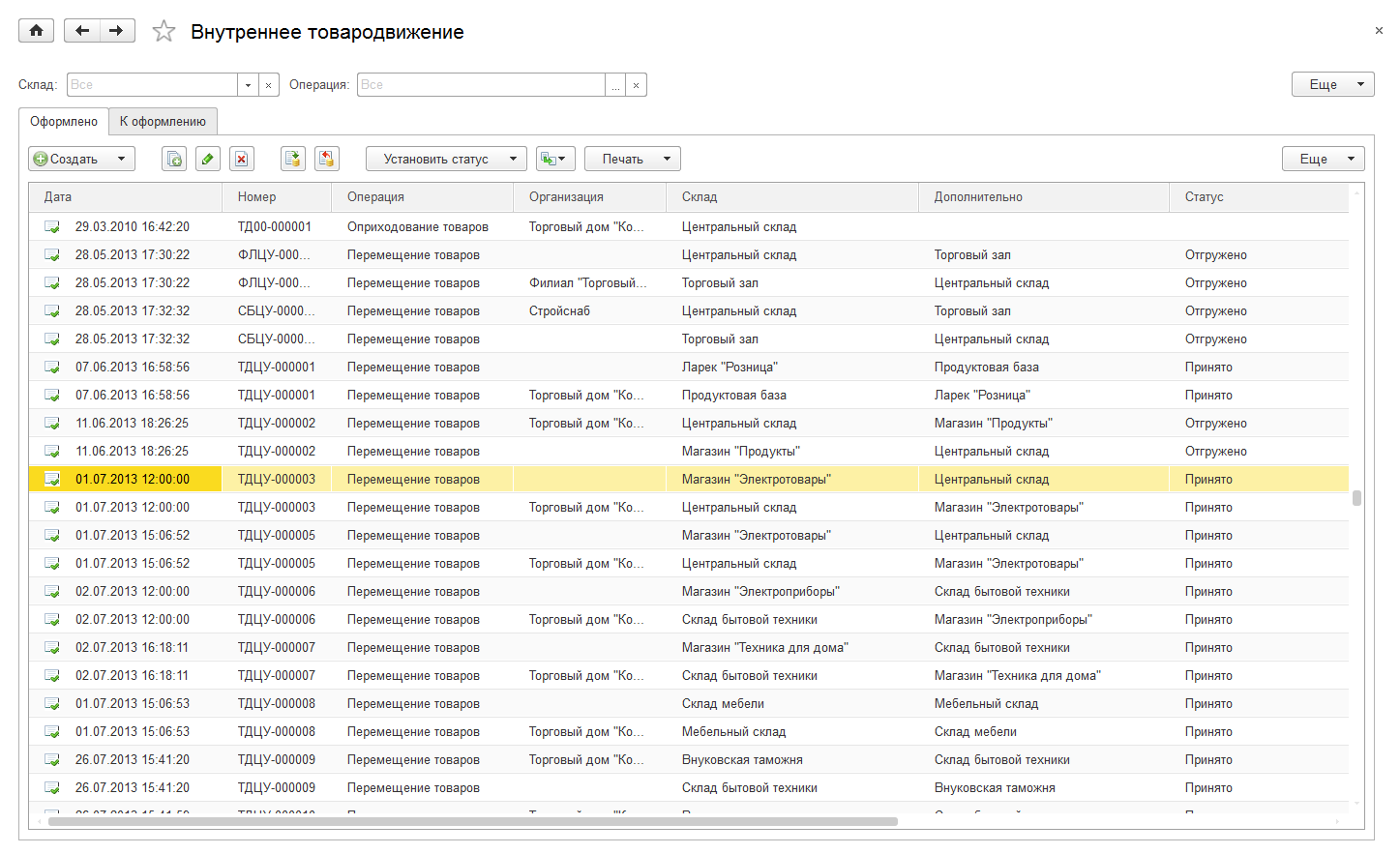Open the Установить статус dropdown
1400x854 pixels.
click(x=446, y=160)
